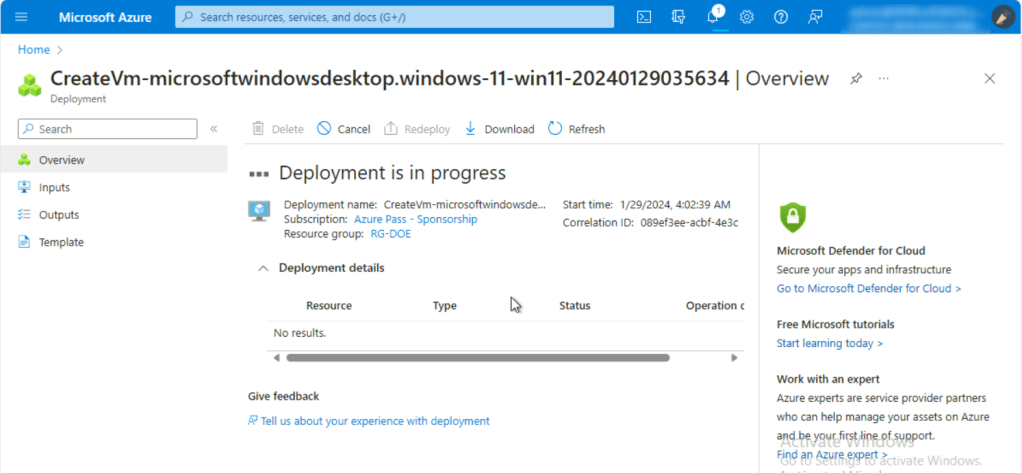Open the RG-DOE resource group link
1022x473 pixels.
pos(390,234)
